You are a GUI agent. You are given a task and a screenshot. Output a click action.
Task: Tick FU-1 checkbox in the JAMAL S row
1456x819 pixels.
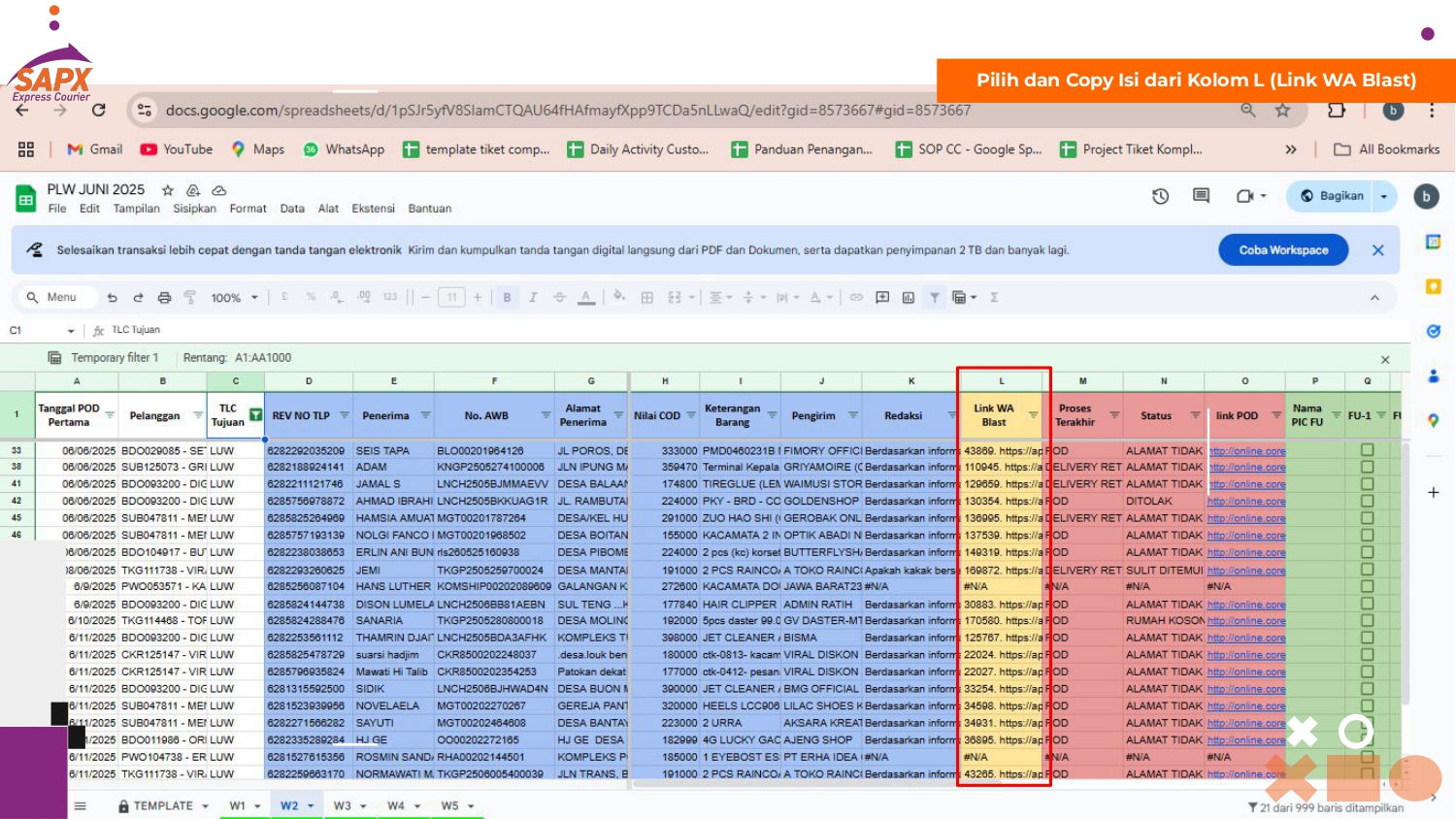pos(1367,483)
